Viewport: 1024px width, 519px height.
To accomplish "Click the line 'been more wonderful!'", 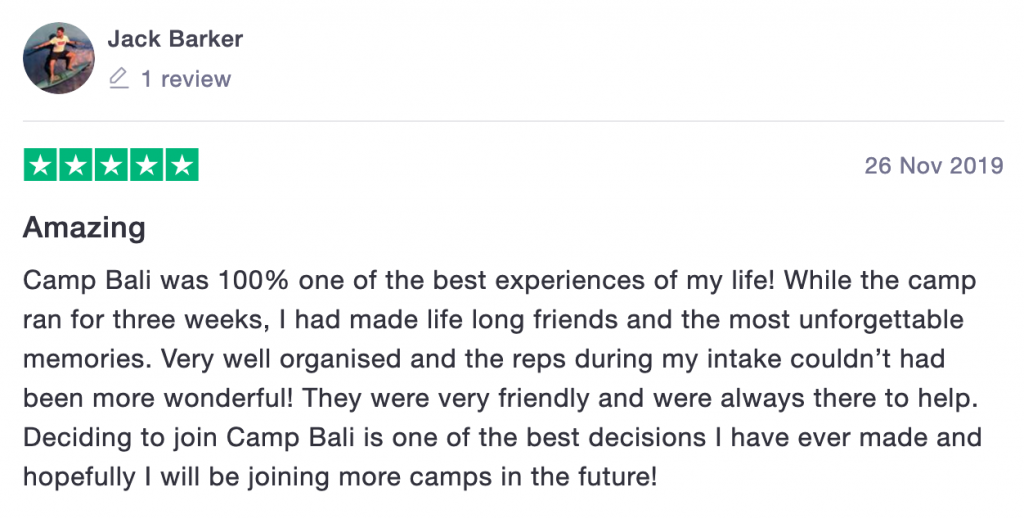I will [x=500, y=398].
